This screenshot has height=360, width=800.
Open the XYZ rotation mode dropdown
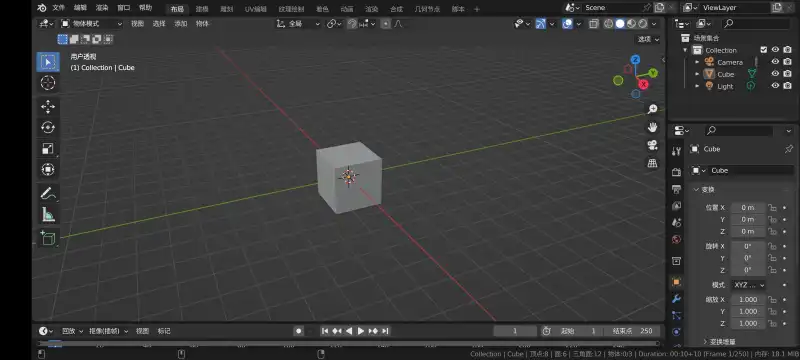click(749, 285)
